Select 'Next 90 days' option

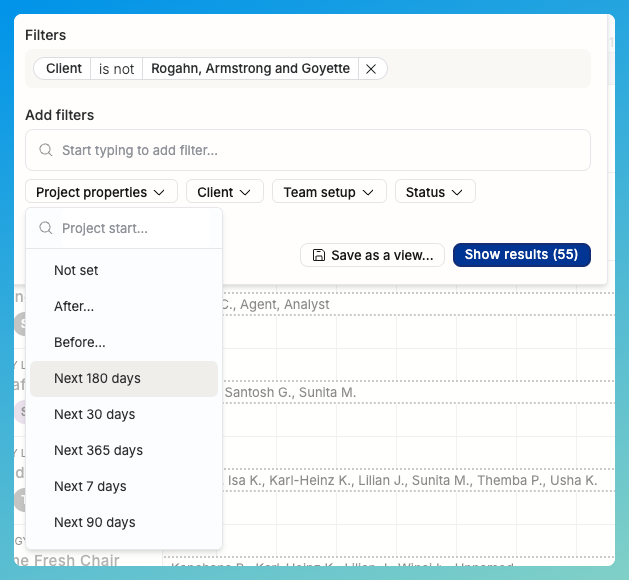point(94,522)
